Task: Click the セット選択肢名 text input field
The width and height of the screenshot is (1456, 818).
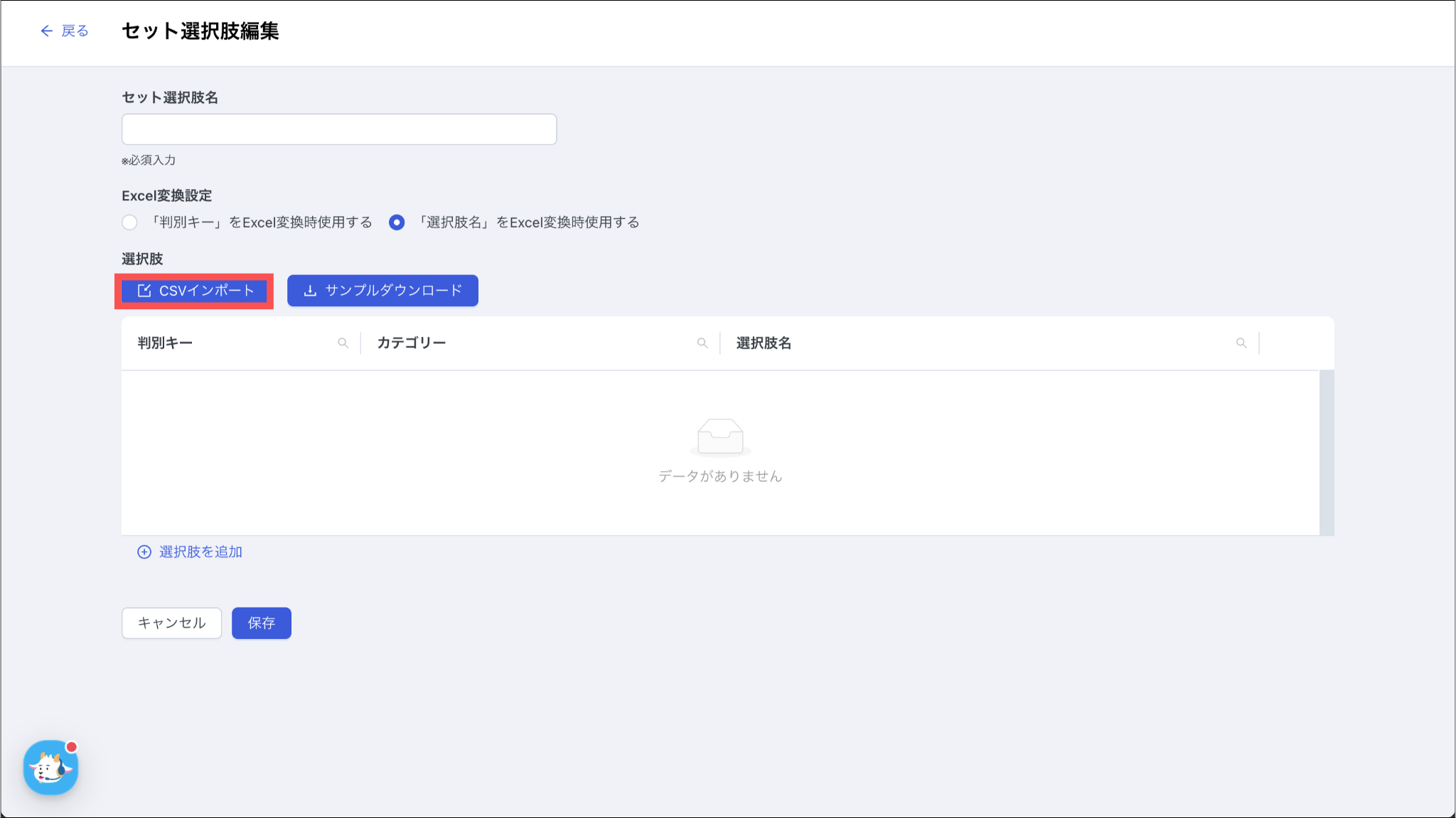Action: coord(338,129)
